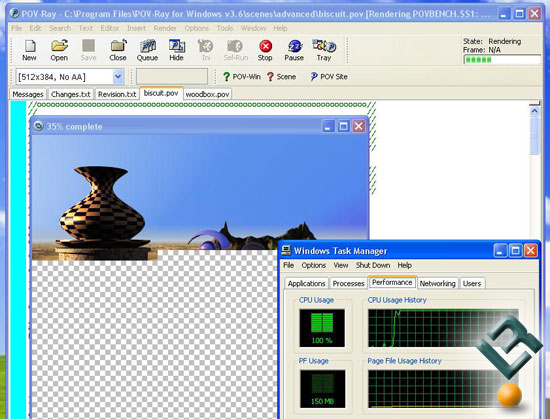
Task: Open Task Manager Help menu
Action: pyautogui.click(x=404, y=265)
